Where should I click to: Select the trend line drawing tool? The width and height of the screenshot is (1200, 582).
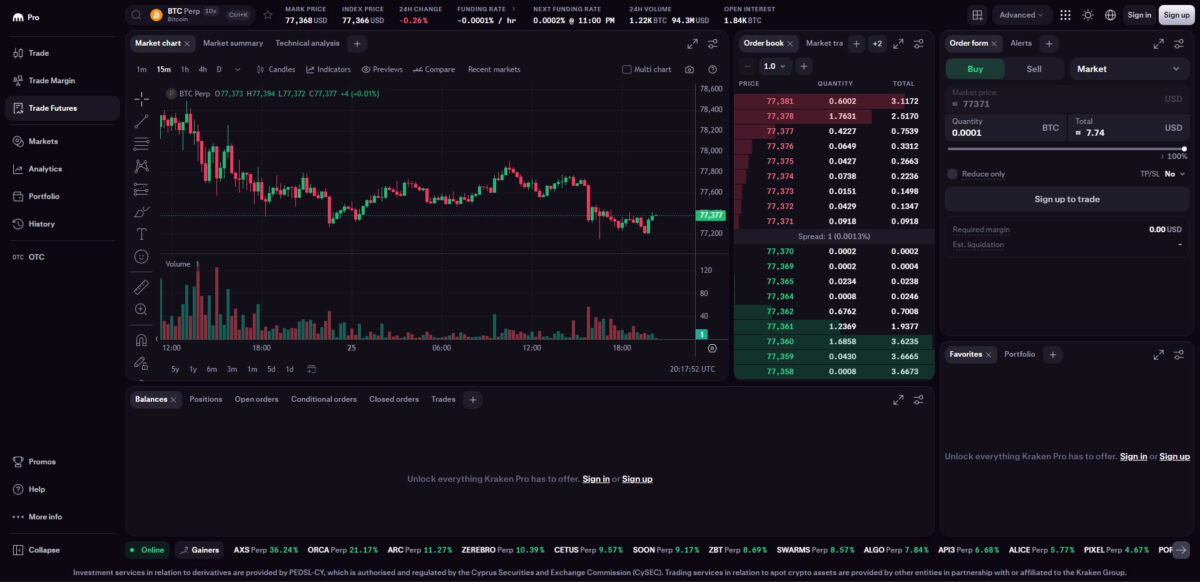(141, 121)
